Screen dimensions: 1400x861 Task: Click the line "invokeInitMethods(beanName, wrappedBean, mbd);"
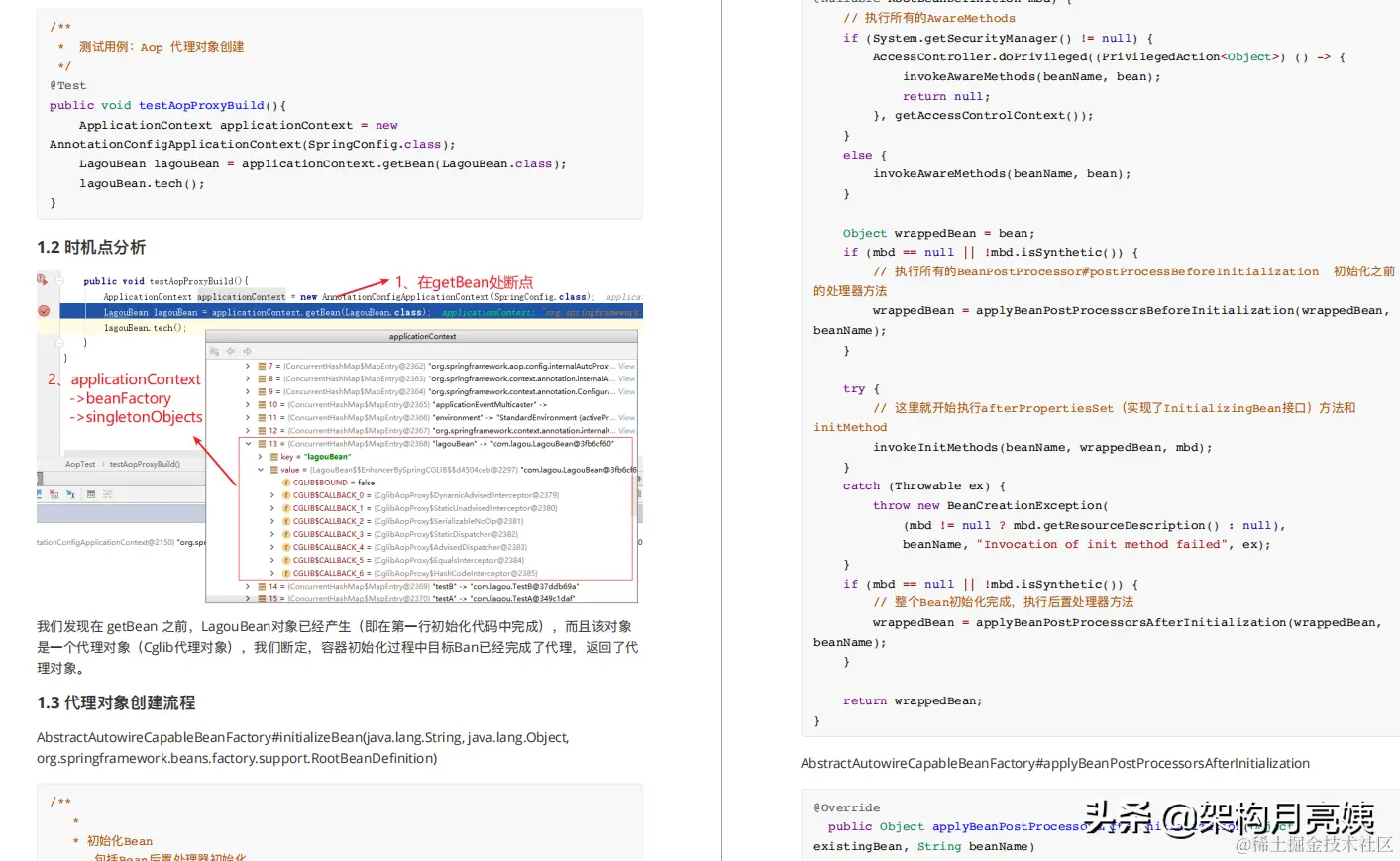pyautogui.click(x=1042, y=447)
